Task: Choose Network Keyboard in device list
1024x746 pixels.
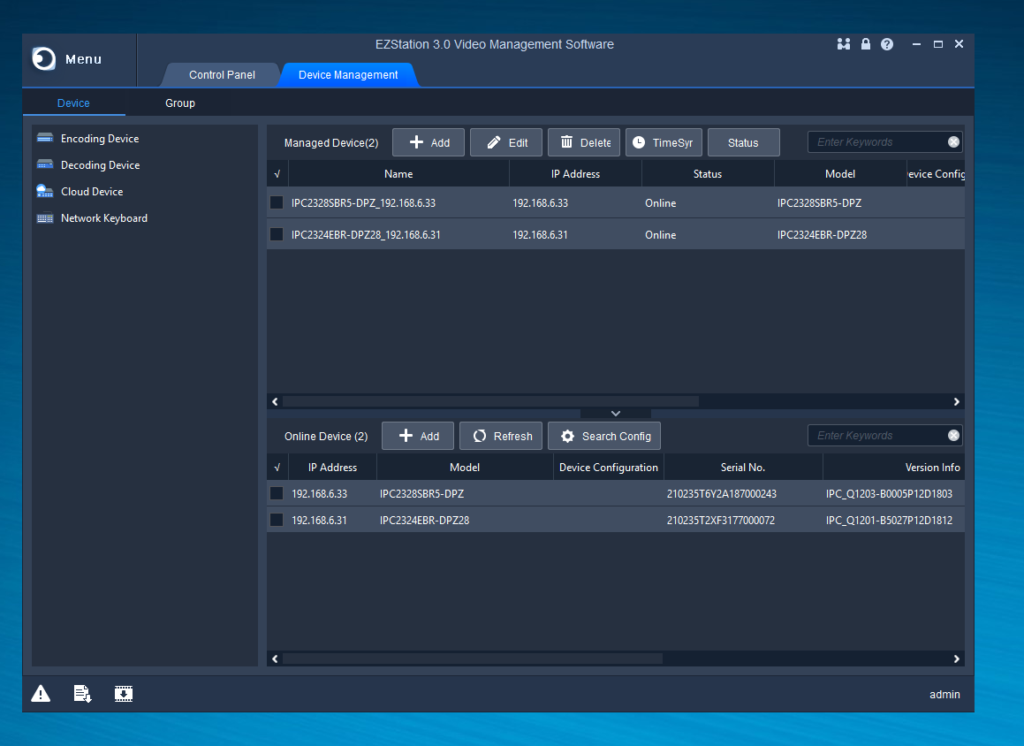Action: (103, 218)
